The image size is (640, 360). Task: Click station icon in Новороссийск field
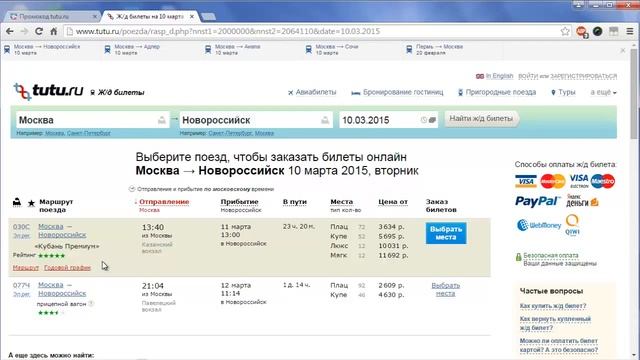point(325,120)
